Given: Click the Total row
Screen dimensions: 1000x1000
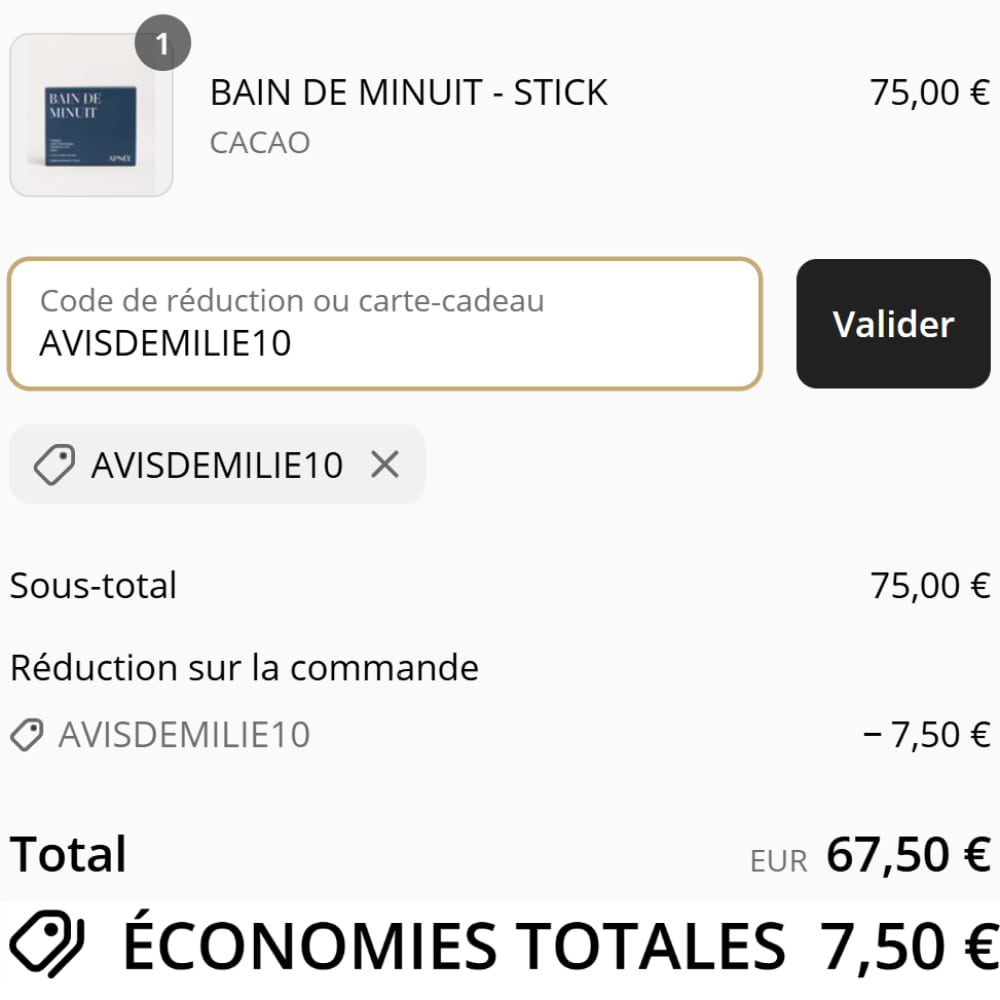Looking at the screenshot, I should pyautogui.click(x=66, y=853).
